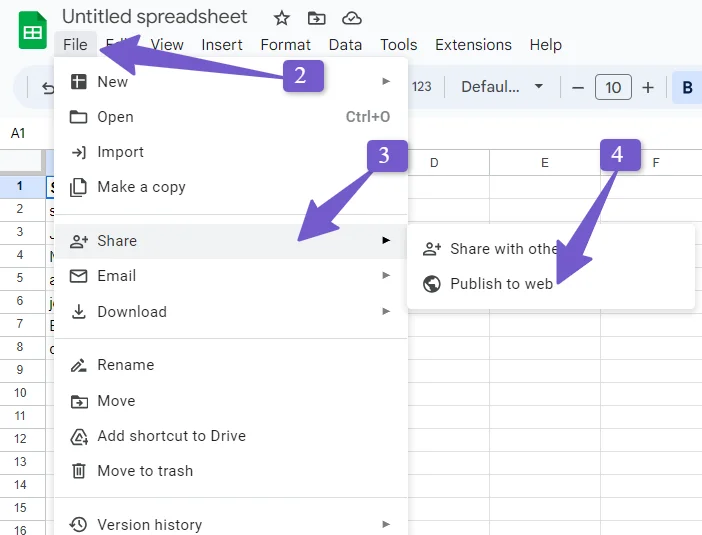The image size is (702, 535).
Task: Open the Default font dropdown
Action: 501,86
